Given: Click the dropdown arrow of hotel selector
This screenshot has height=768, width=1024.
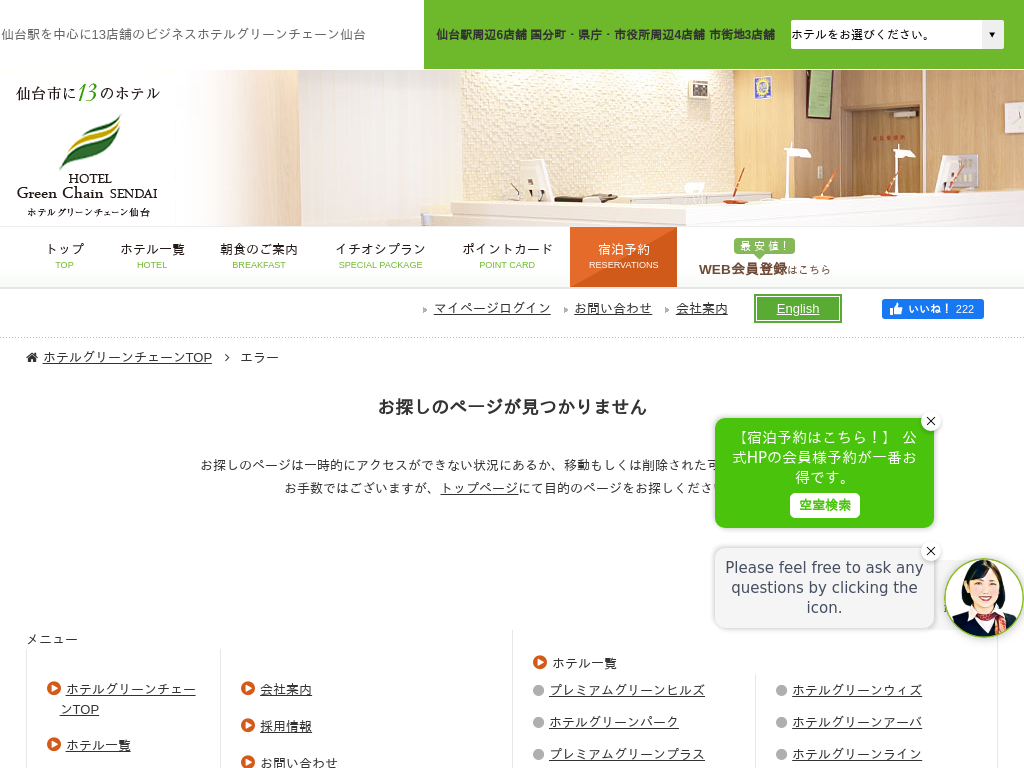Looking at the screenshot, I should (992, 35).
